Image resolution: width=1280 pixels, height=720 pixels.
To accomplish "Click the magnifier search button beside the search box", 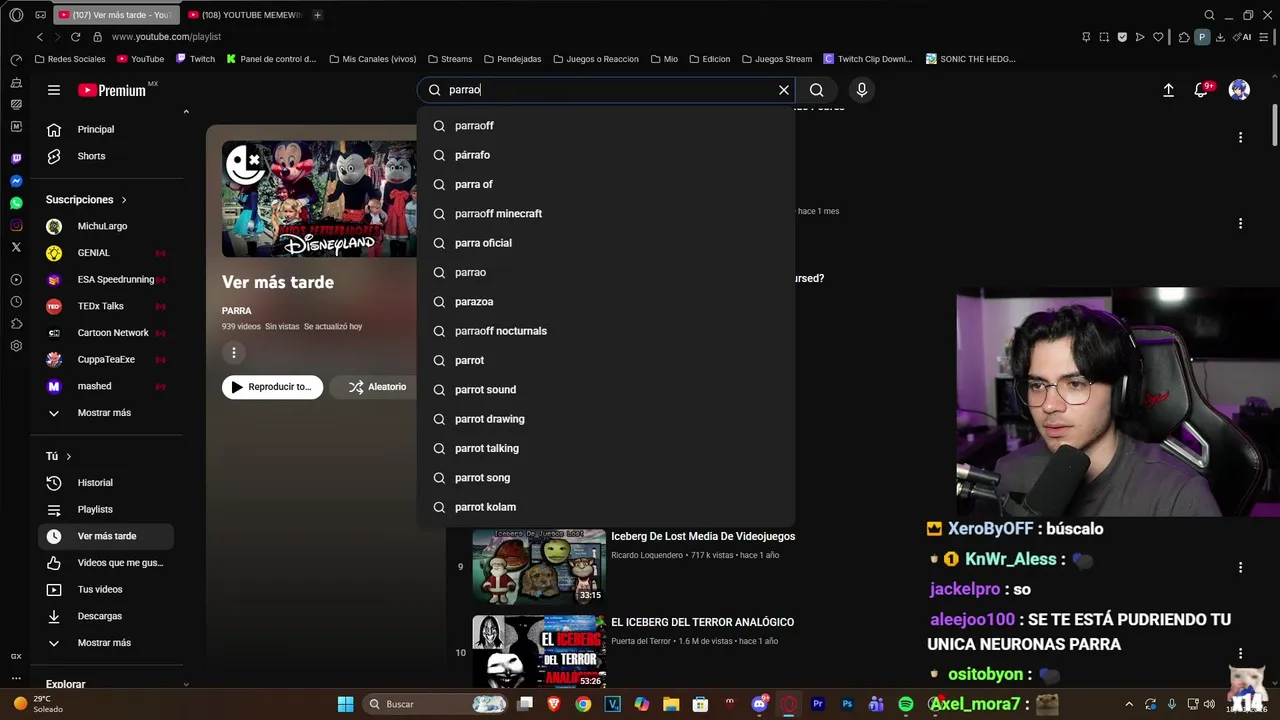I will [817, 90].
